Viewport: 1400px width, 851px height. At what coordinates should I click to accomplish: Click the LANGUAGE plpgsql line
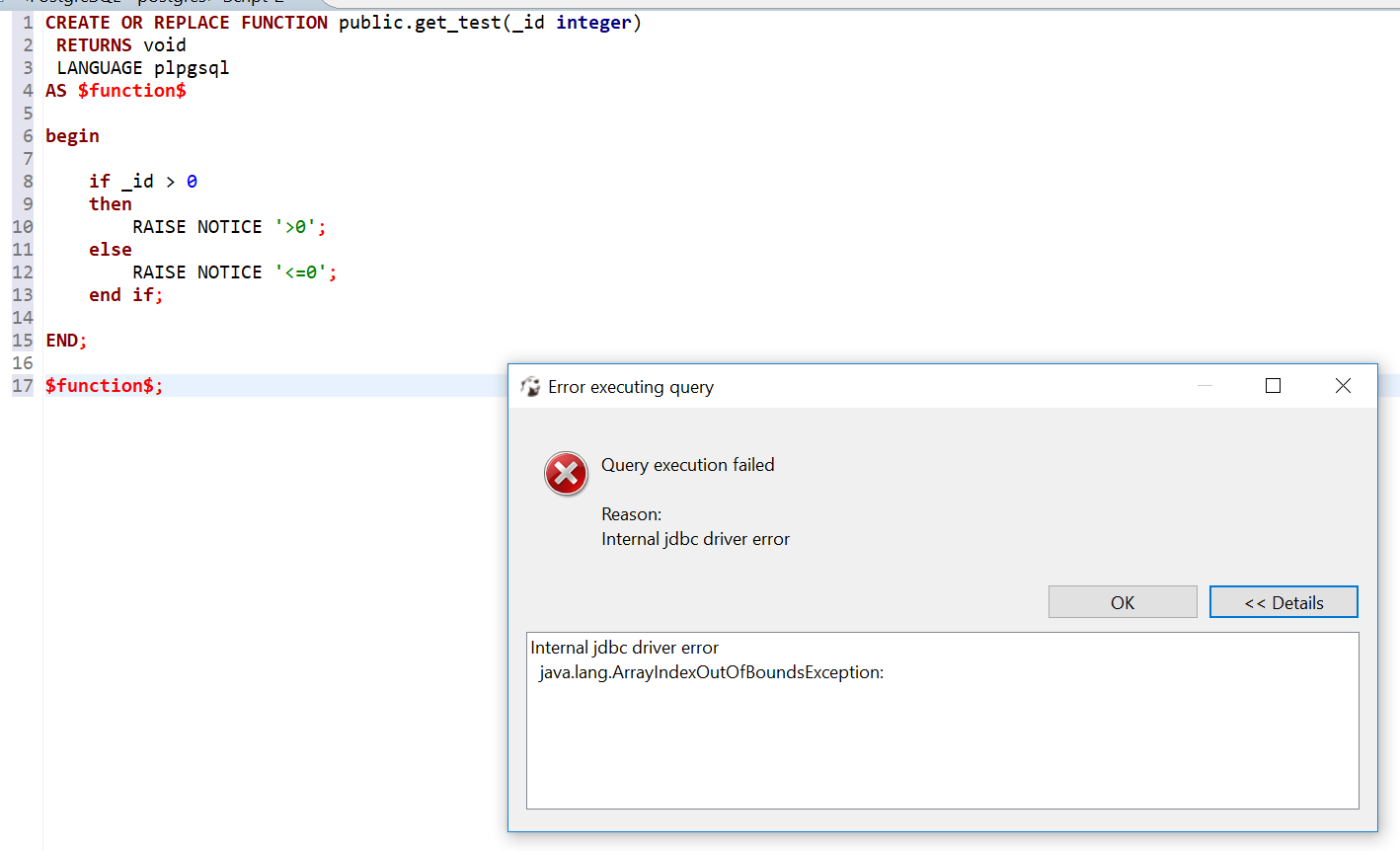click(143, 67)
